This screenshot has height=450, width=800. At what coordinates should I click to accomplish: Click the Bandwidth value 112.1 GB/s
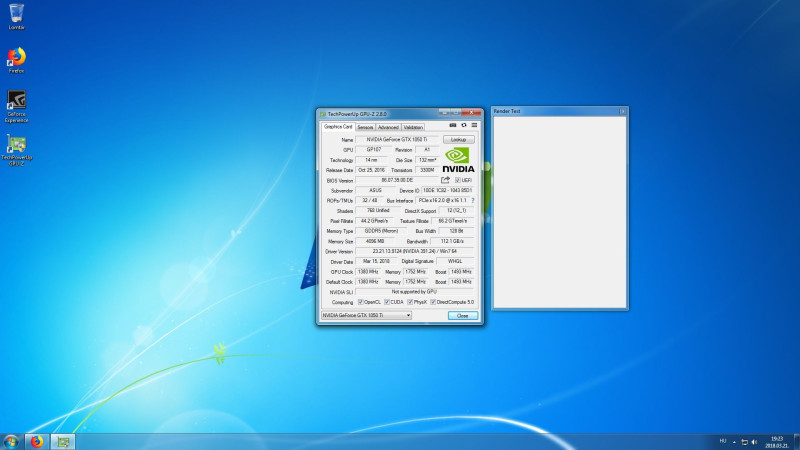[x=452, y=241]
